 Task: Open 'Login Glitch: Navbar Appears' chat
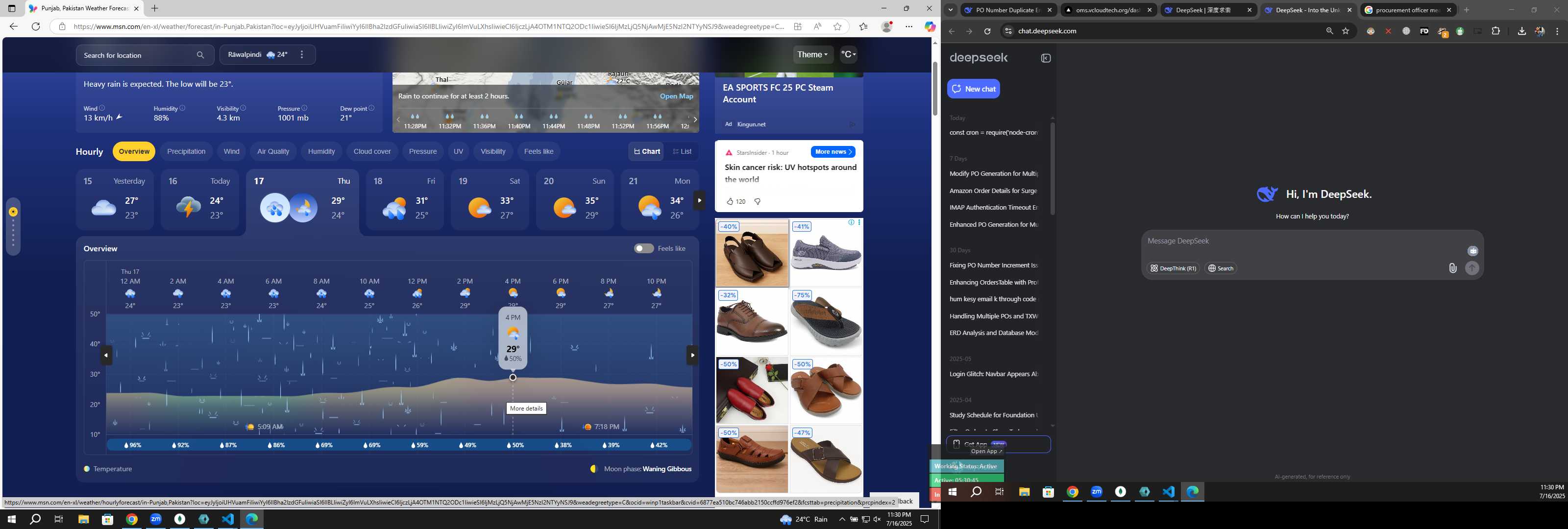(x=993, y=374)
